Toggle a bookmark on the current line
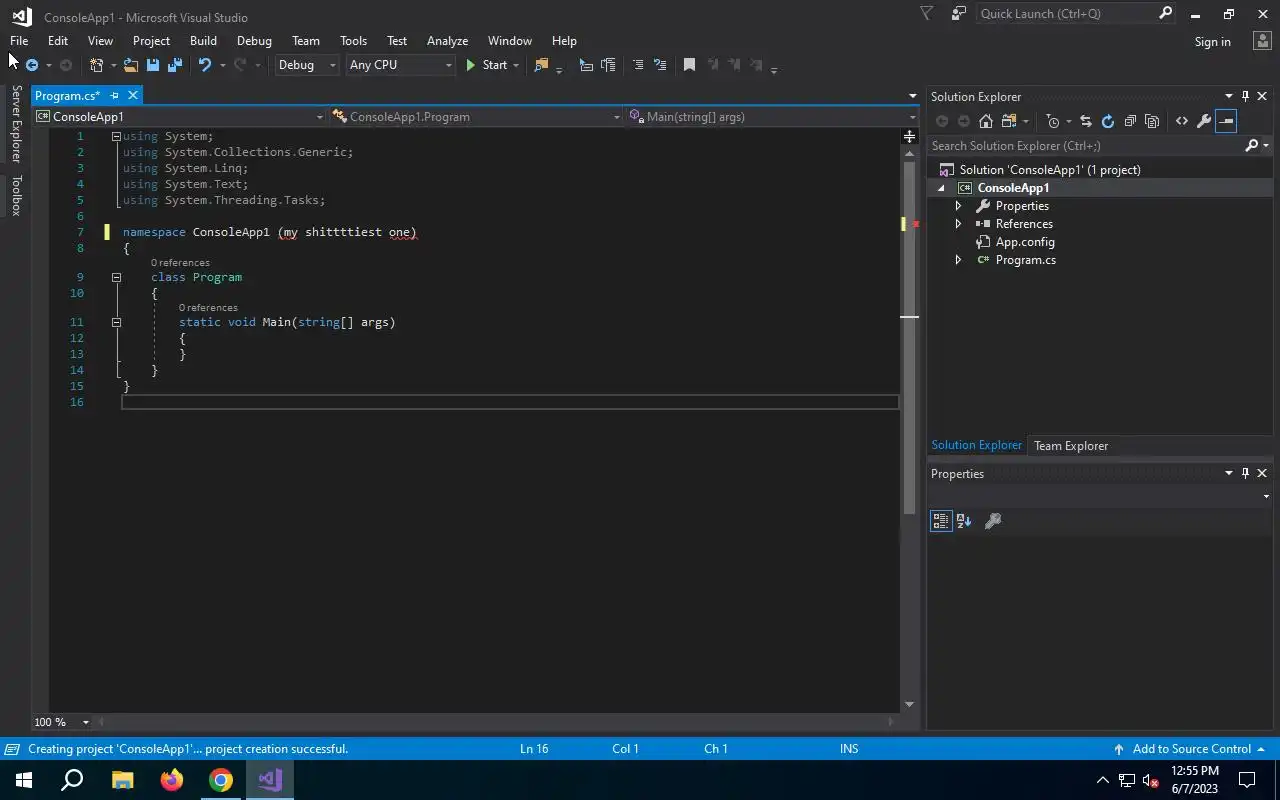 pyautogui.click(x=689, y=65)
